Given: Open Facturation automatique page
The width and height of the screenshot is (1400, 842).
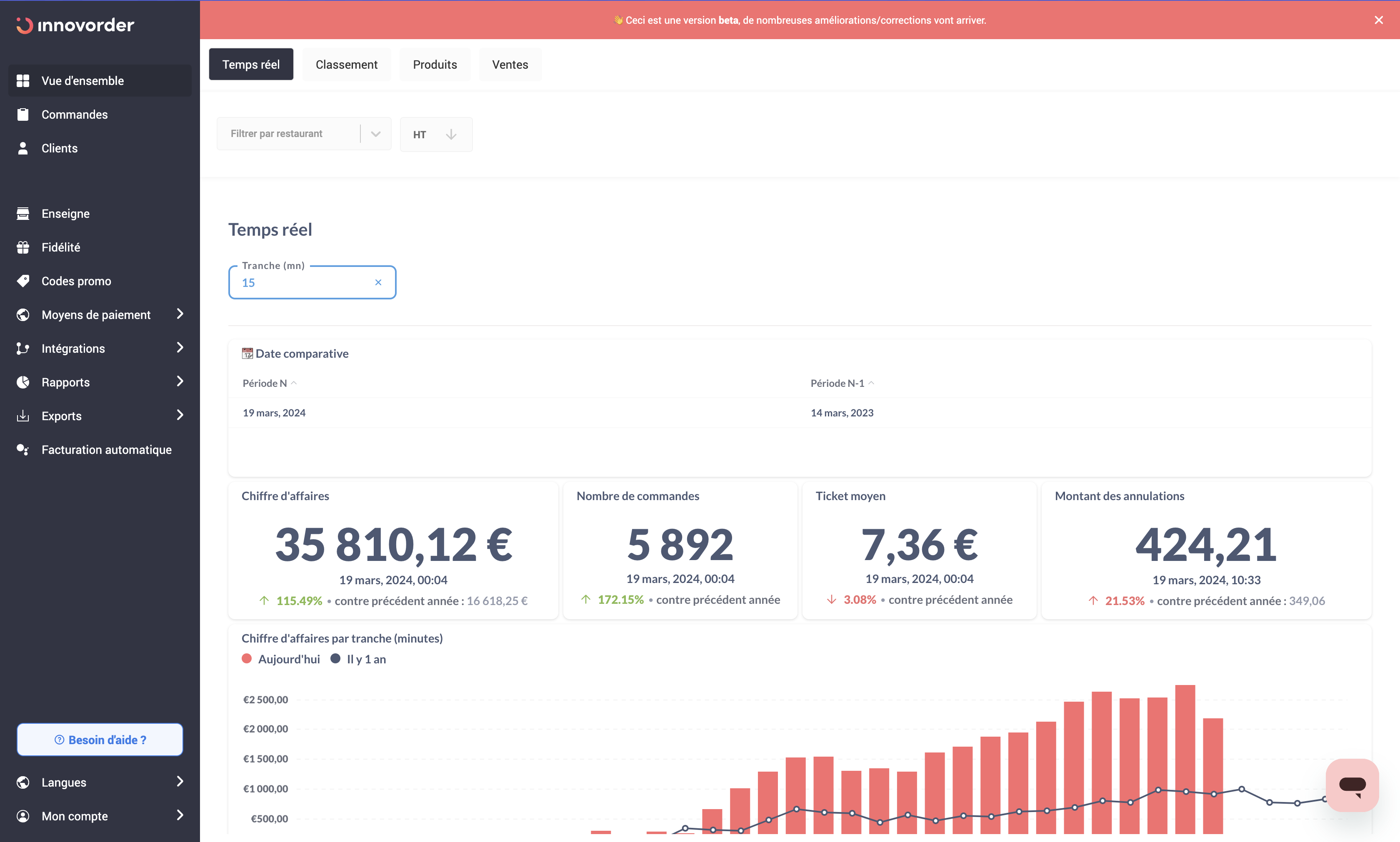Looking at the screenshot, I should (x=106, y=450).
